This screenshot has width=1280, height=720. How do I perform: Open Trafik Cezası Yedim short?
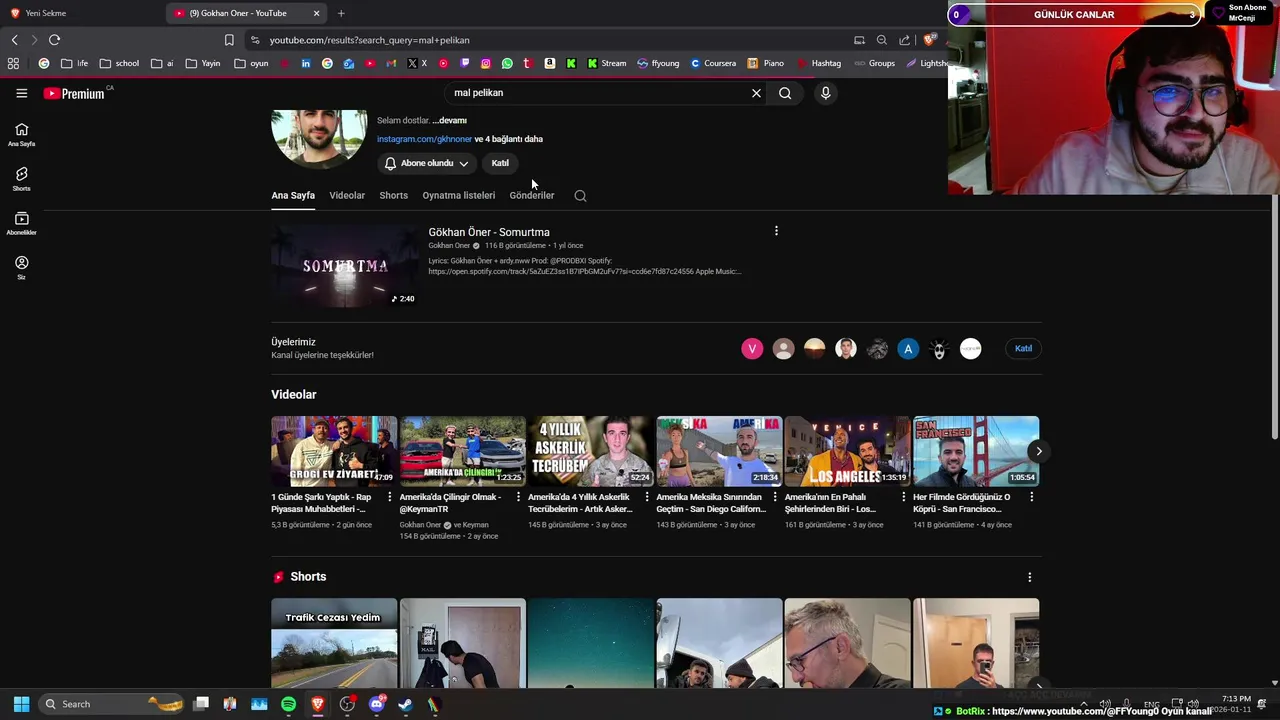click(x=334, y=643)
